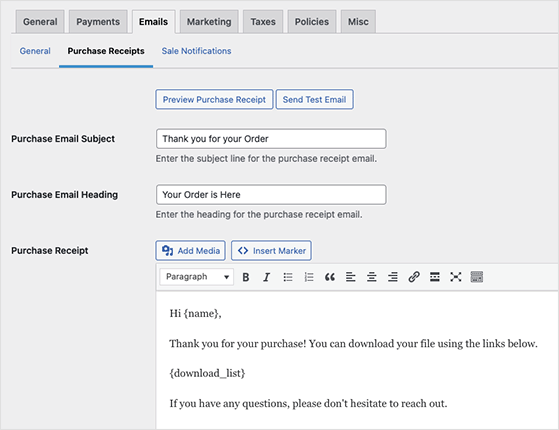This screenshot has width=559, height=430.
Task: Click the Insert Marker button
Action: click(x=271, y=251)
